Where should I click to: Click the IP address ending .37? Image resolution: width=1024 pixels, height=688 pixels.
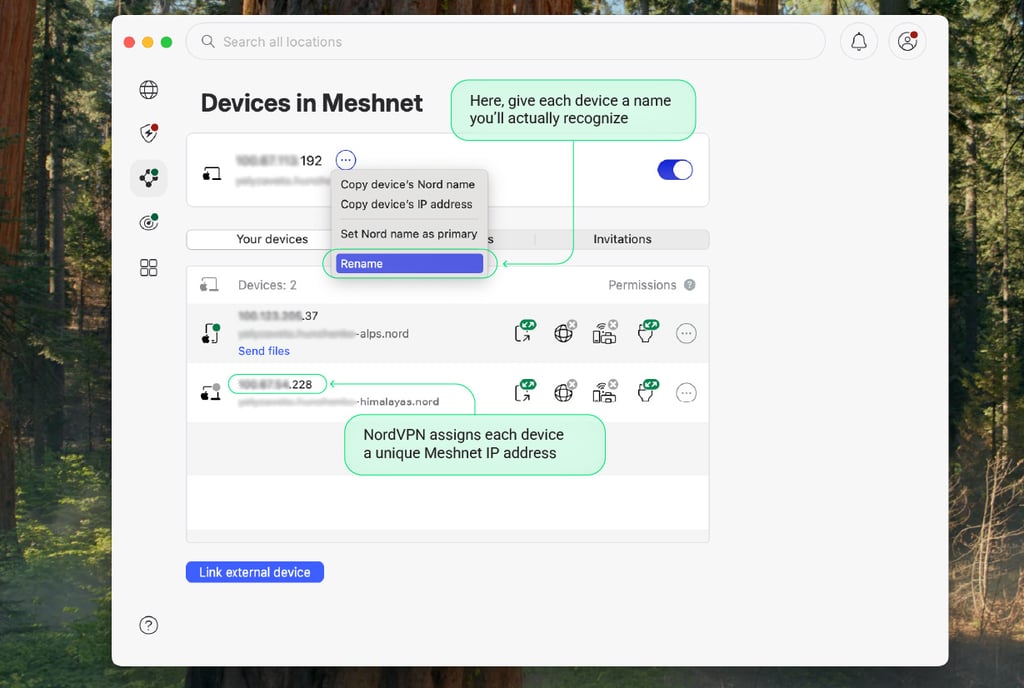tap(278, 316)
